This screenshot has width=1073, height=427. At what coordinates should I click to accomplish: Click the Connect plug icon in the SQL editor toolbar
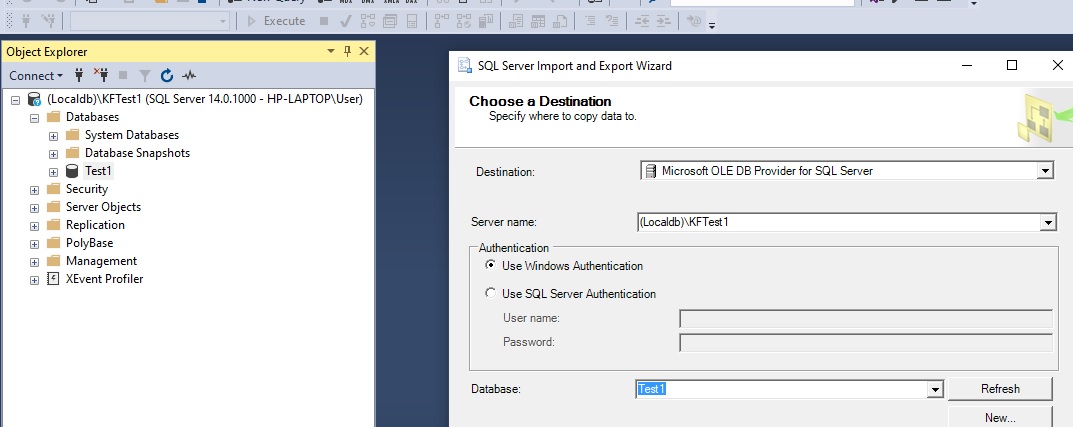27,21
